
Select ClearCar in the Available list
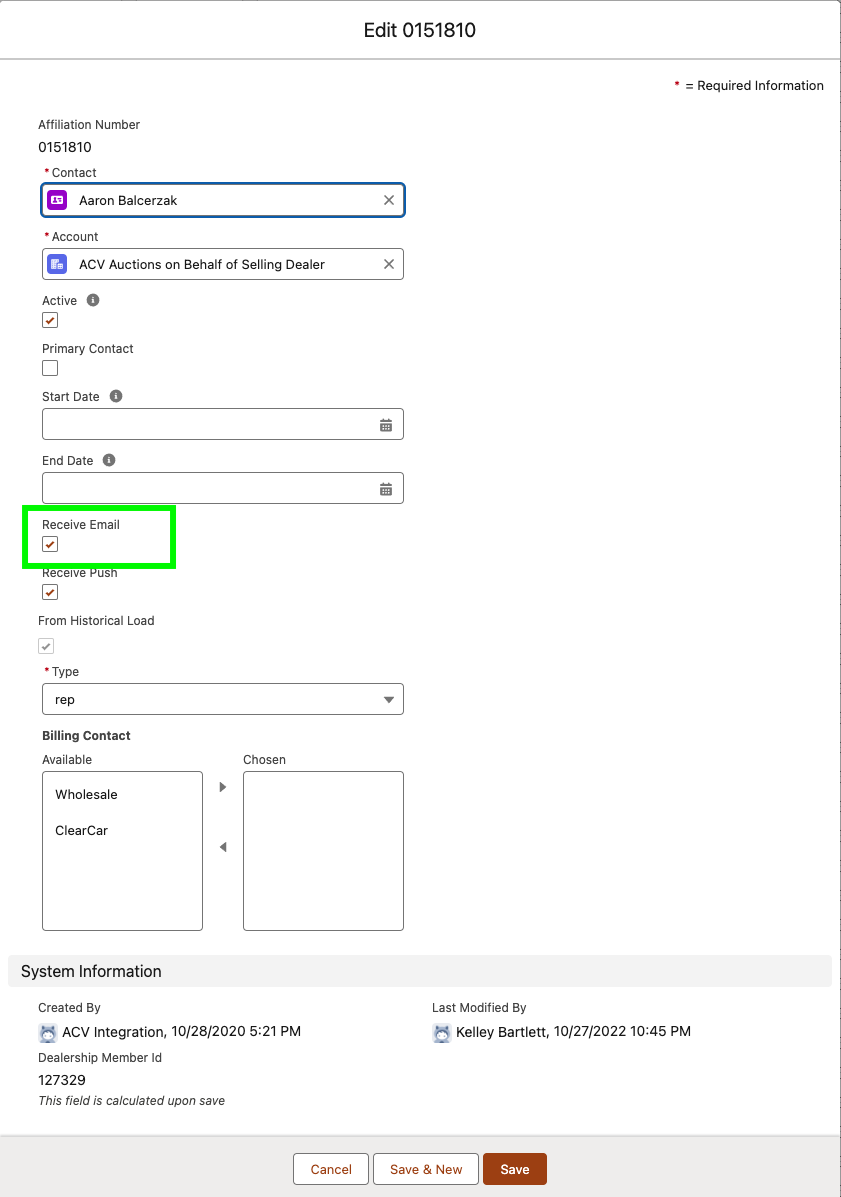[x=82, y=831]
